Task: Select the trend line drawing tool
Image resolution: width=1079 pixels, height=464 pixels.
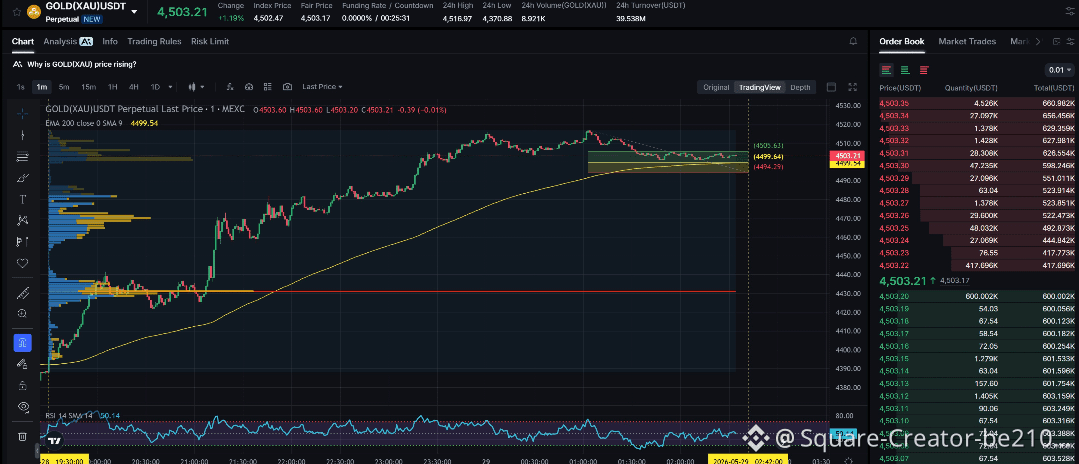Action: pyautogui.click(x=23, y=135)
